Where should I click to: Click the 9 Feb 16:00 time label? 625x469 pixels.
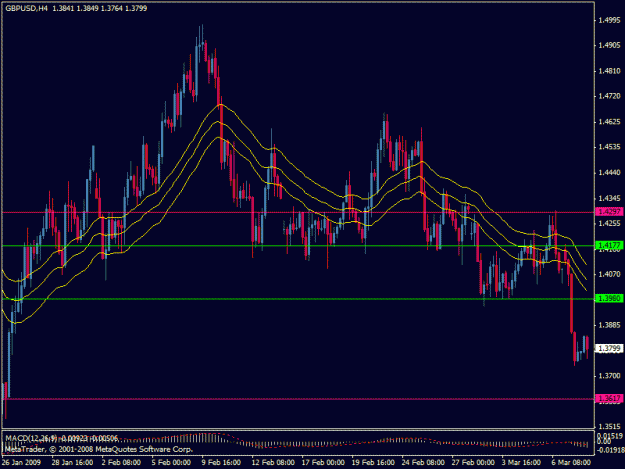tap(221, 463)
